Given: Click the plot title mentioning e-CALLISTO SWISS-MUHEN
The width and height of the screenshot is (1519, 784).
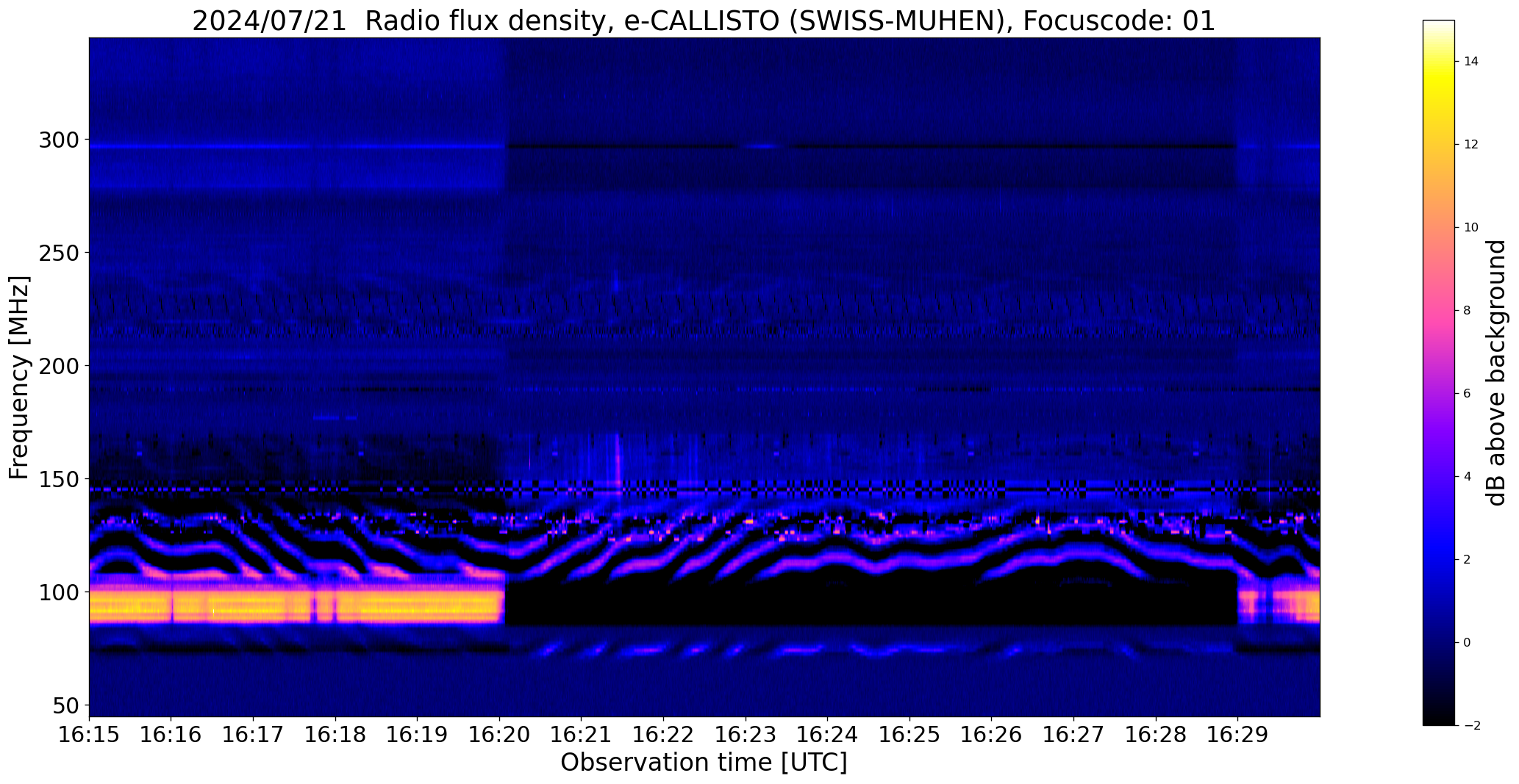Looking at the screenshot, I should coord(704,21).
